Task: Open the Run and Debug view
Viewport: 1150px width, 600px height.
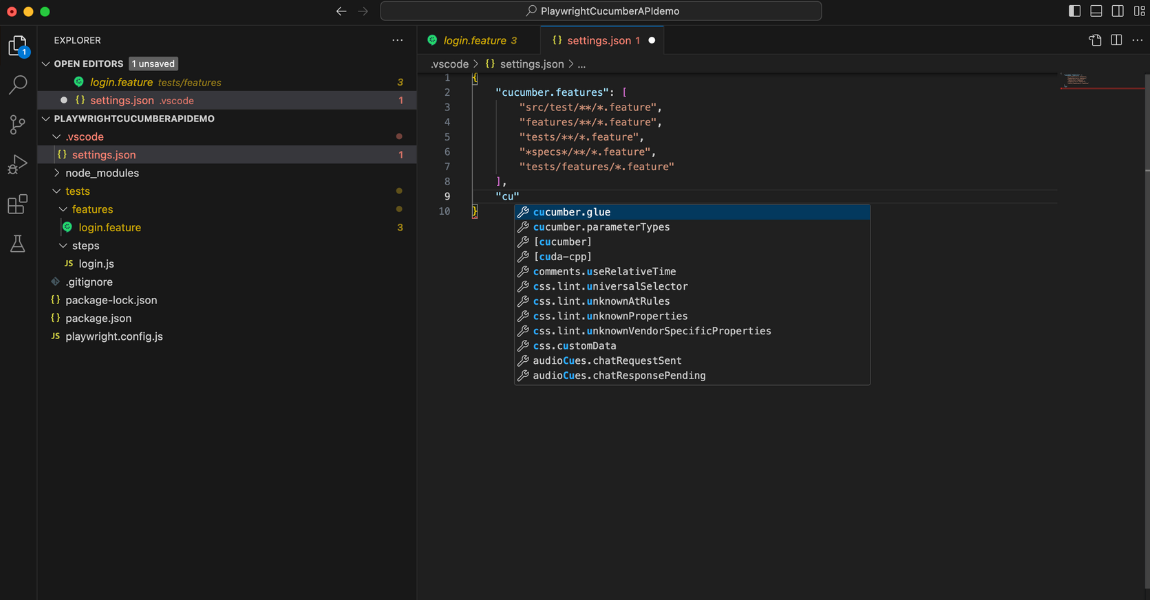Action: (18, 164)
